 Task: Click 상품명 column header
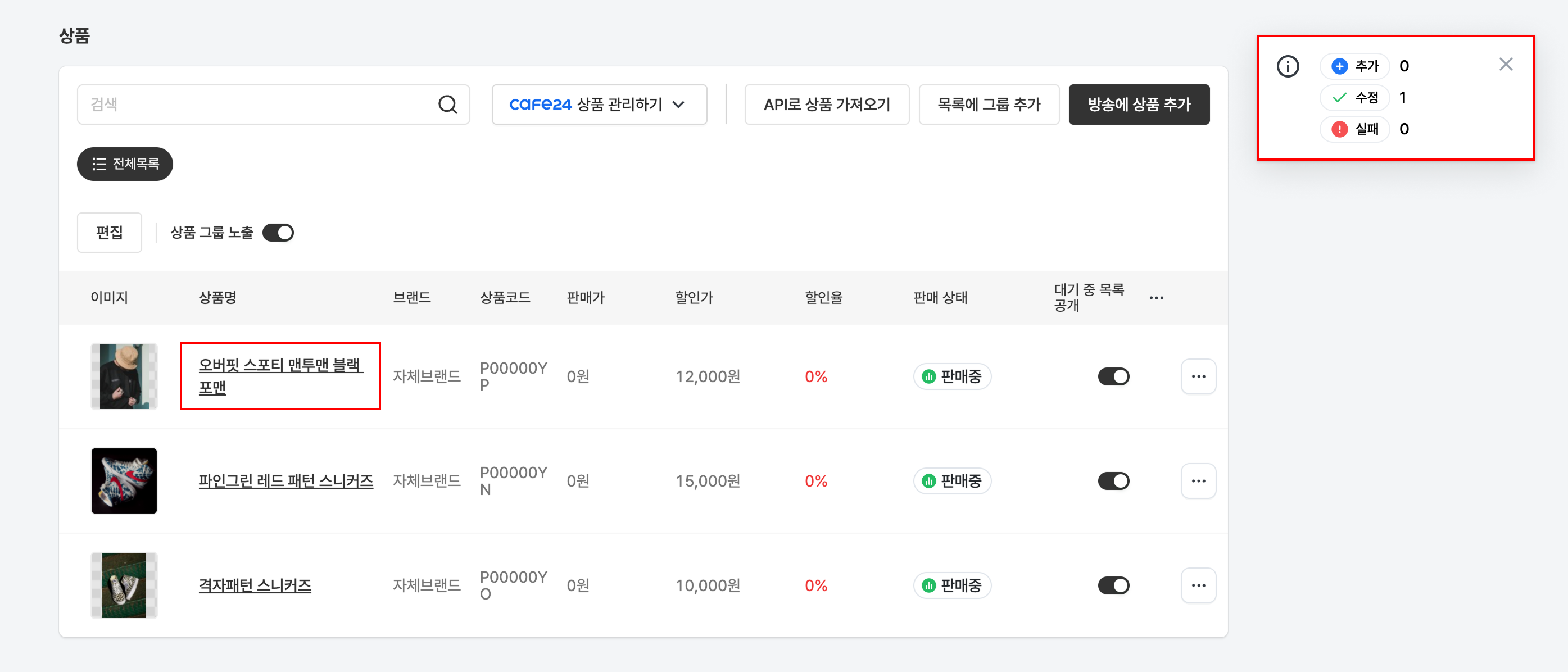tap(217, 298)
